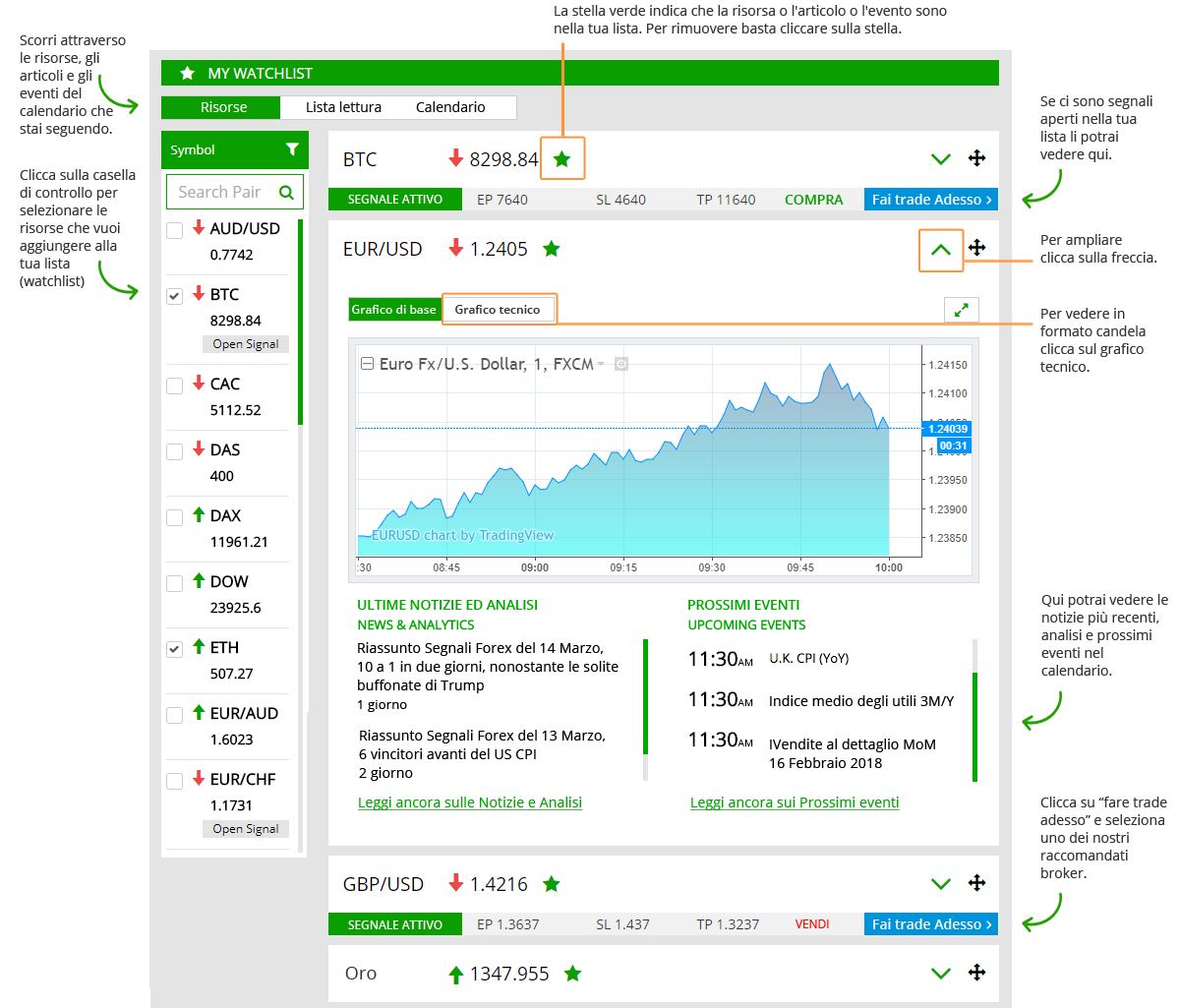Click the search magnifier icon
Viewport: 1180px width, 1008px height.
point(286,193)
